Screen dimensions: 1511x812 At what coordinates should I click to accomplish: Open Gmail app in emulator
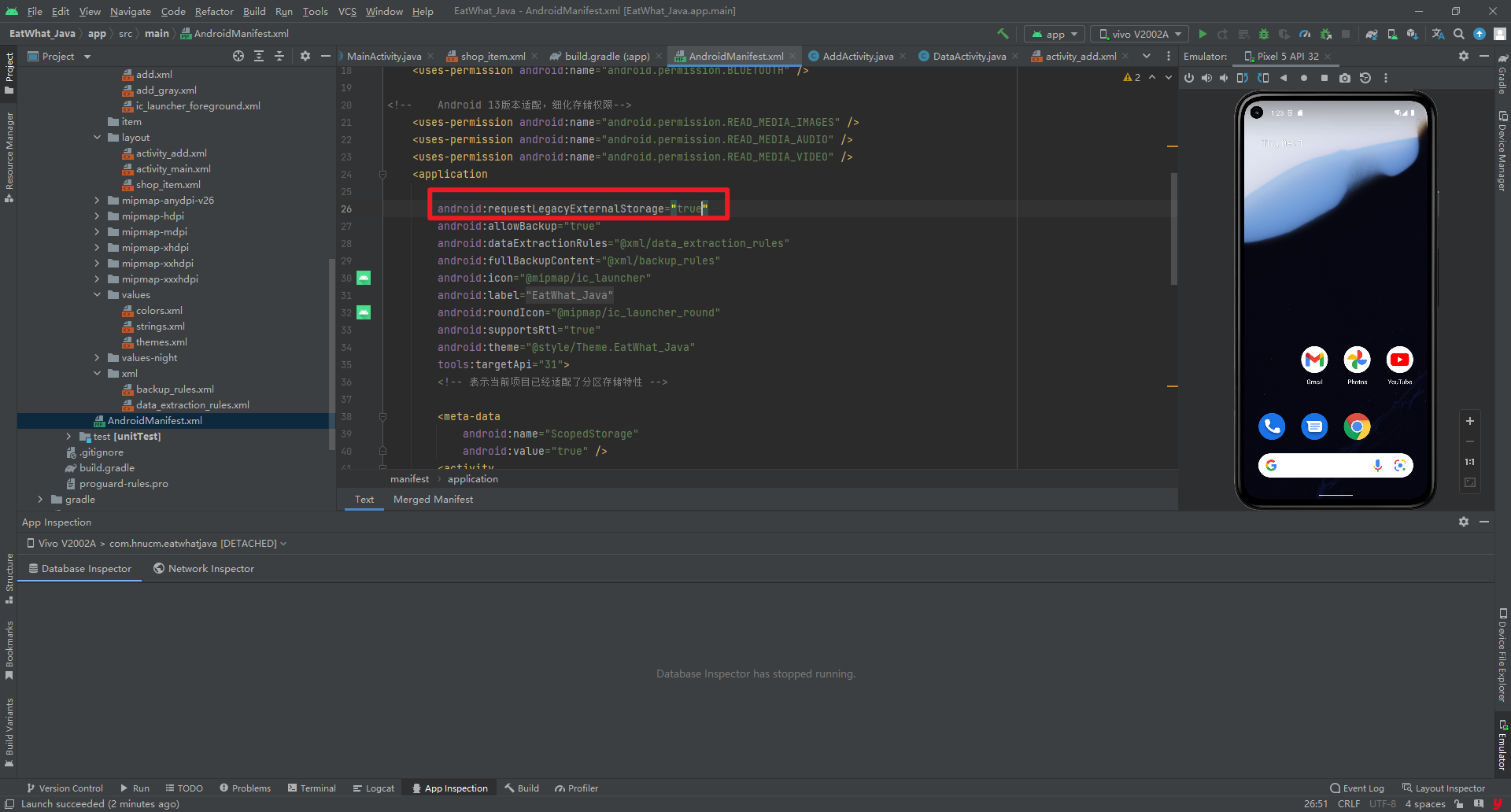tap(1314, 360)
